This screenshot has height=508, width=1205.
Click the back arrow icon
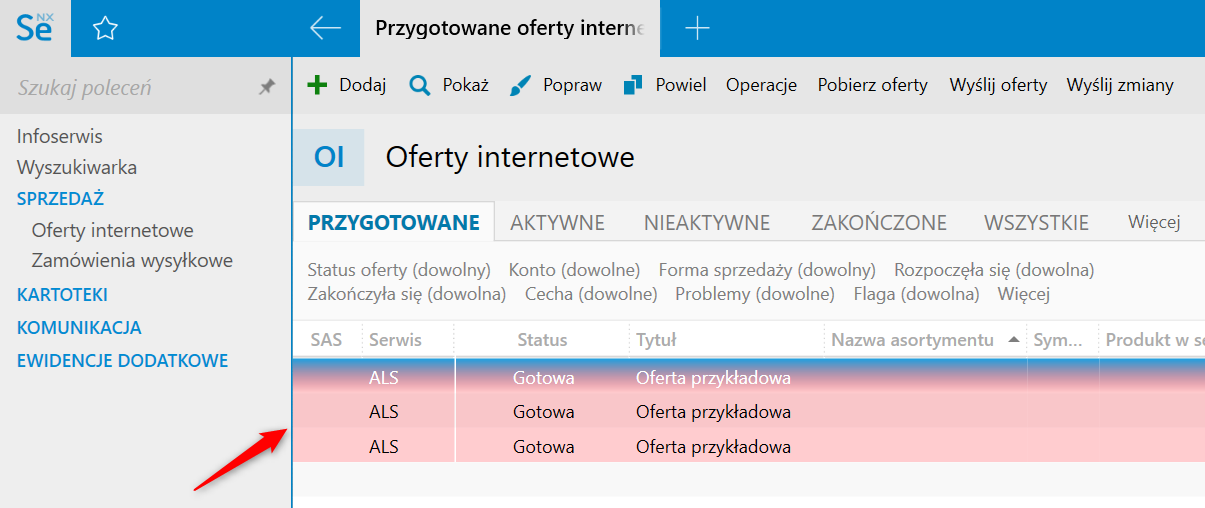pyautogui.click(x=326, y=28)
